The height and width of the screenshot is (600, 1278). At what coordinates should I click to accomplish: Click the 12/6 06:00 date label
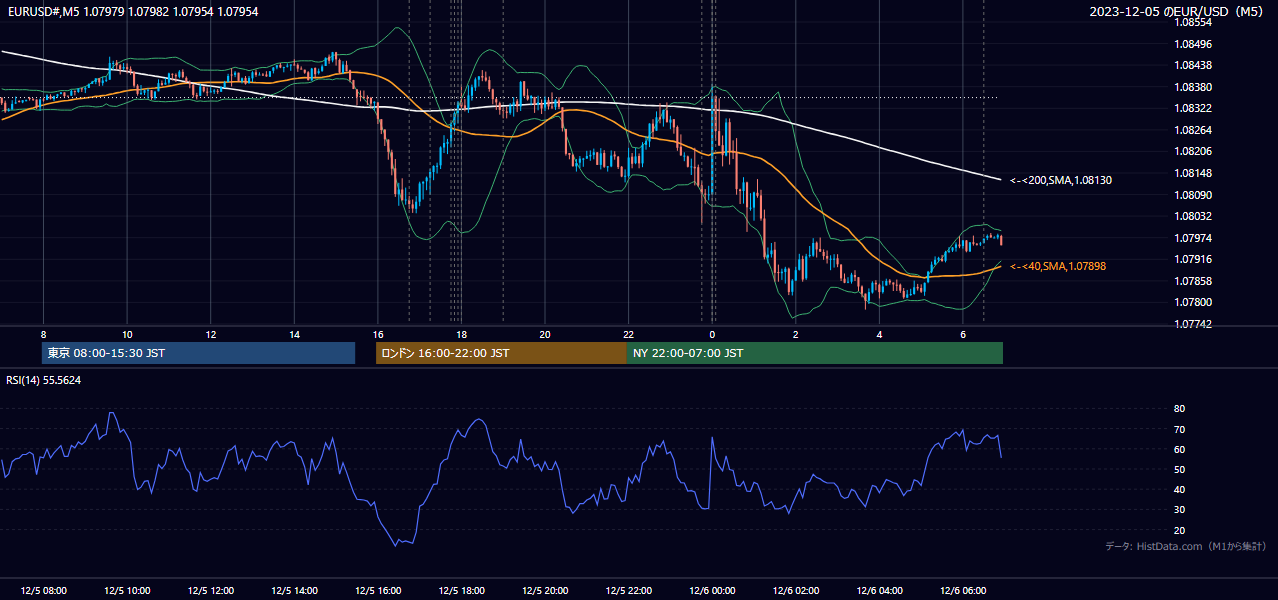coord(962,591)
